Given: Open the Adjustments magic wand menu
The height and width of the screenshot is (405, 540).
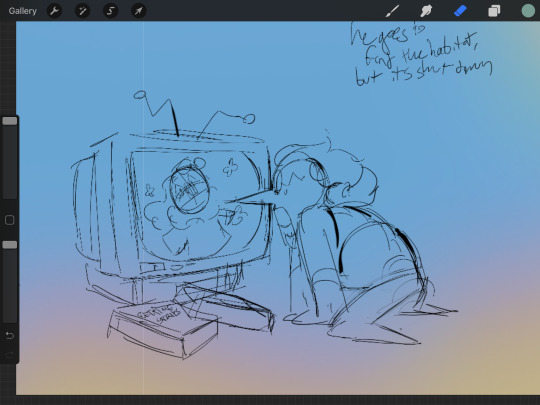Looking at the screenshot, I should [x=83, y=11].
